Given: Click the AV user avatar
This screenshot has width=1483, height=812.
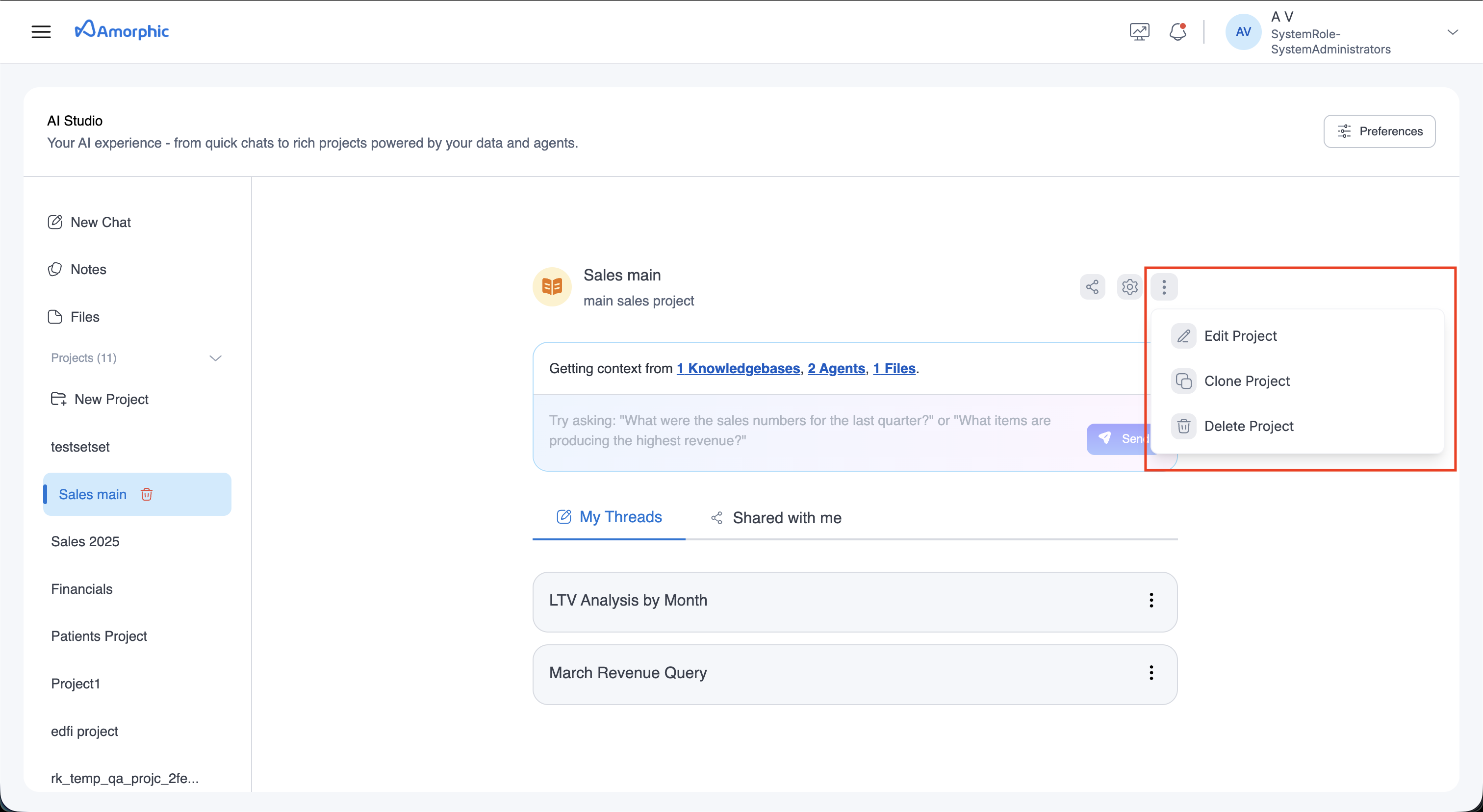Looking at the screenshot, I should [x=1243, y=32].
